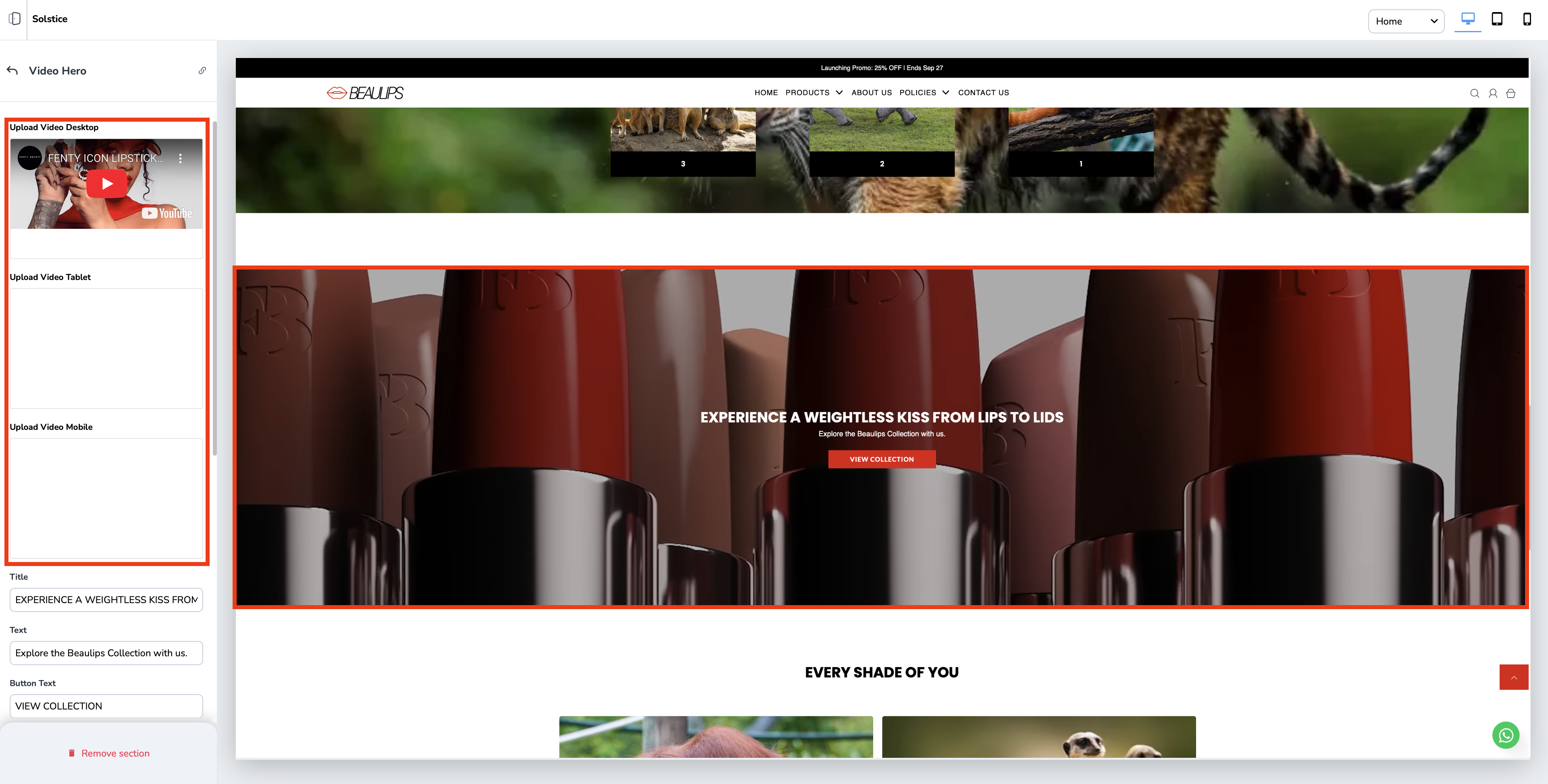Image resolution: width=1548 pixels, height=784 pixels.
Task: Play the Fenty Icon Lipstick video
Action: tap(107, 184)
